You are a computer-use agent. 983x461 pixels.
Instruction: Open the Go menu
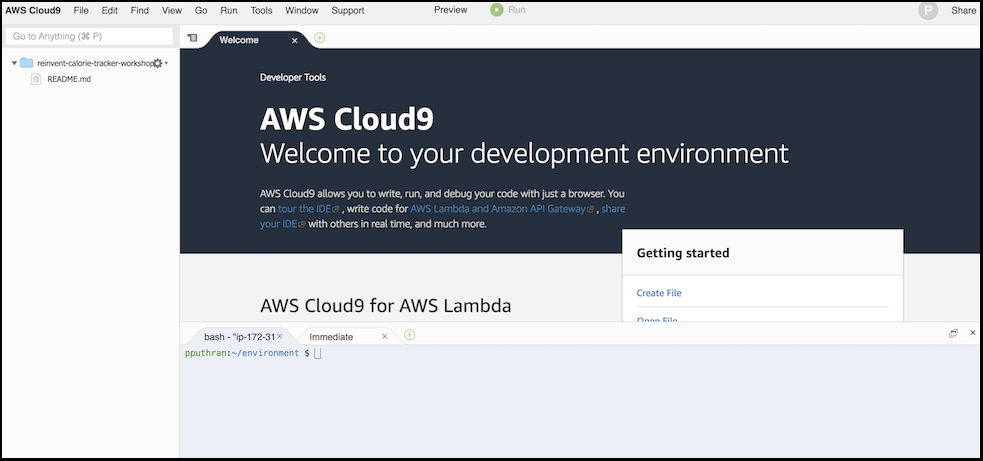(201, 11)
